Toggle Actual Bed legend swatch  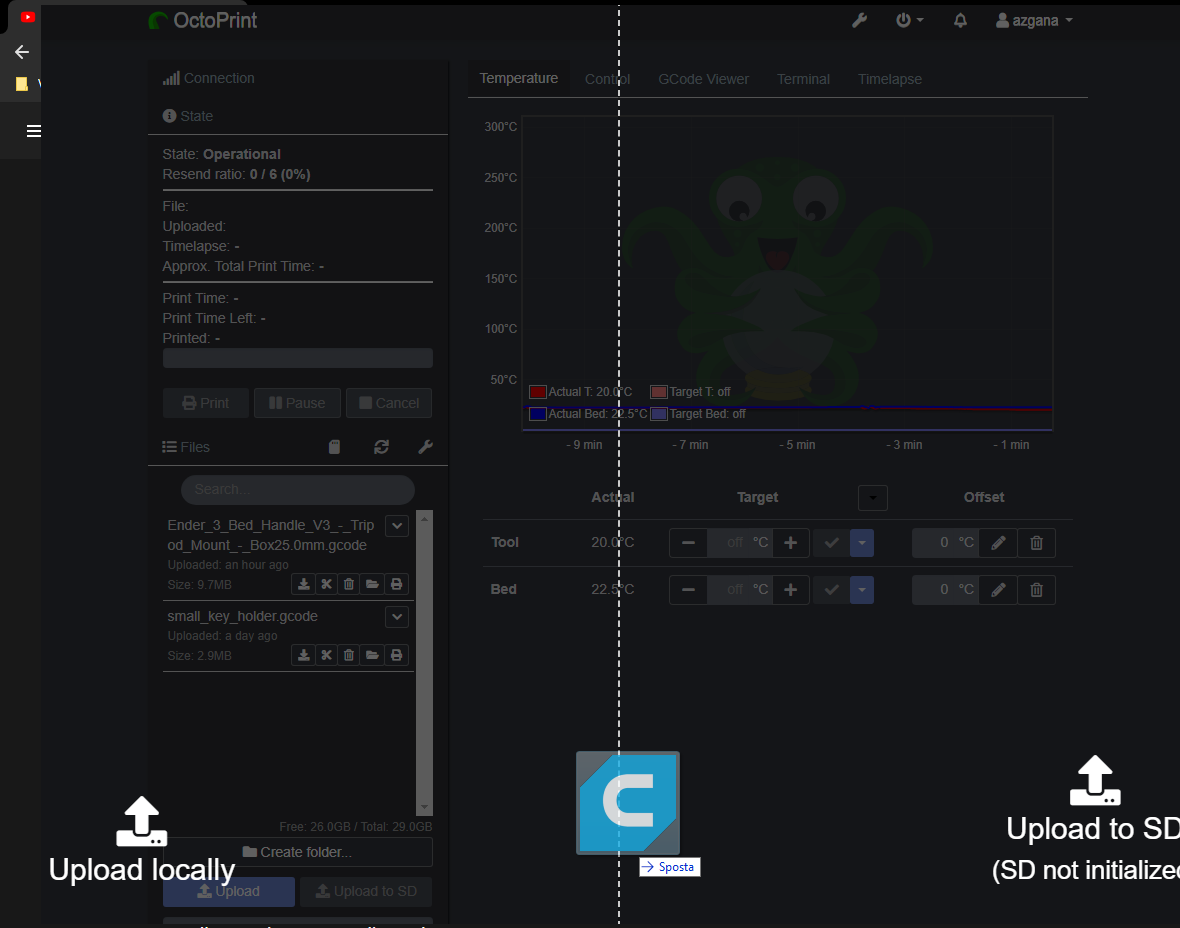(x=537, y=414)
